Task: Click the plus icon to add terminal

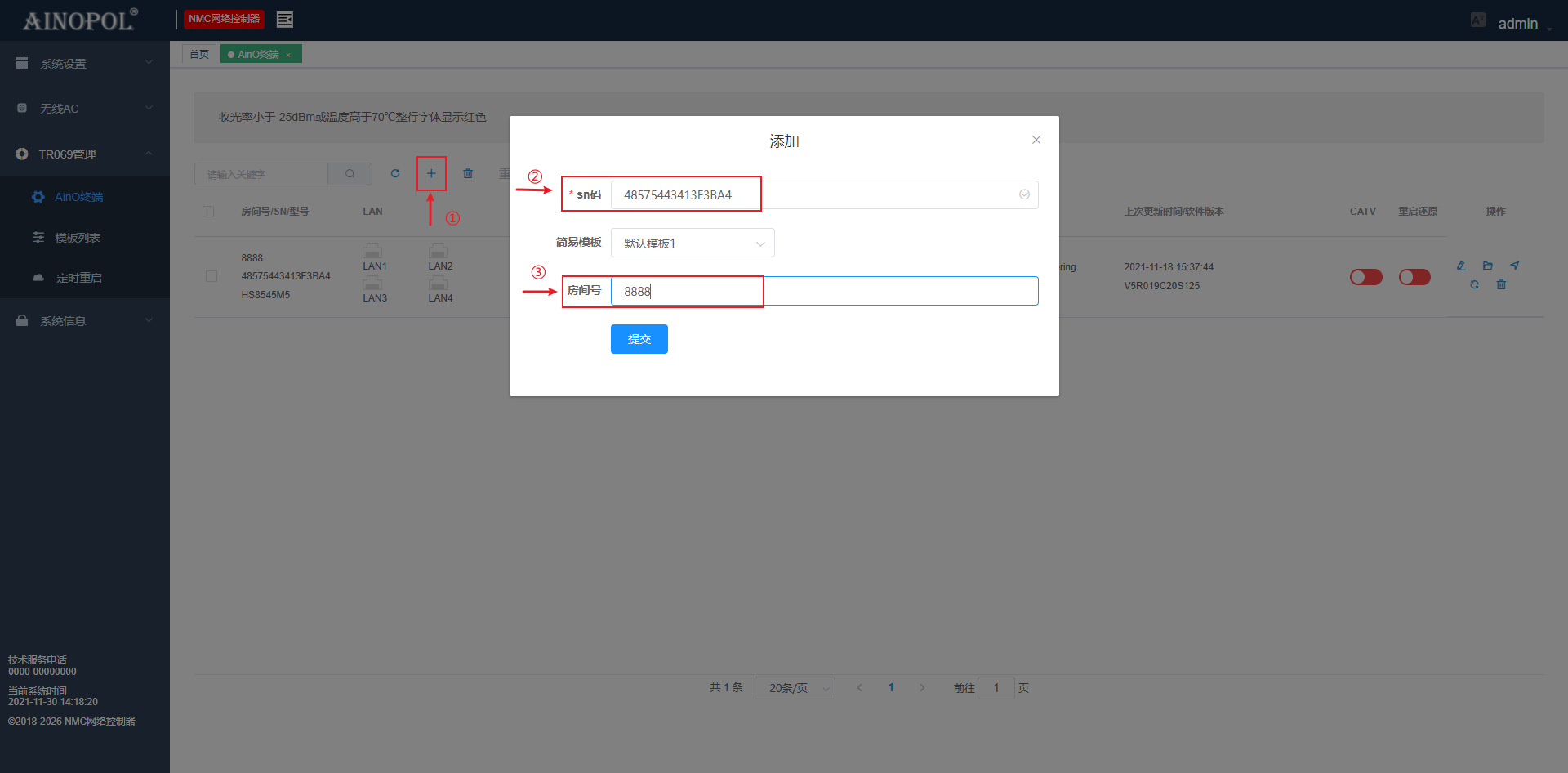Action: (431, 173)
